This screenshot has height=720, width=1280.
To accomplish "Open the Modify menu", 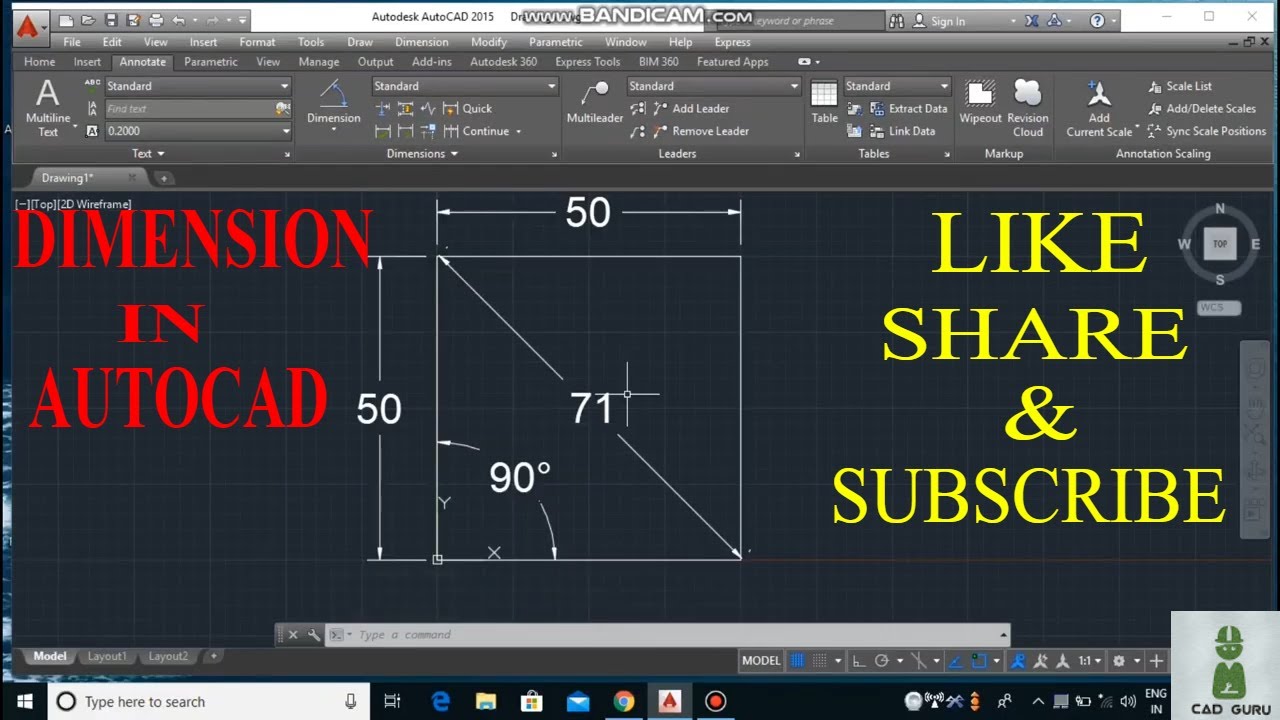I will [x=489, y=42].
